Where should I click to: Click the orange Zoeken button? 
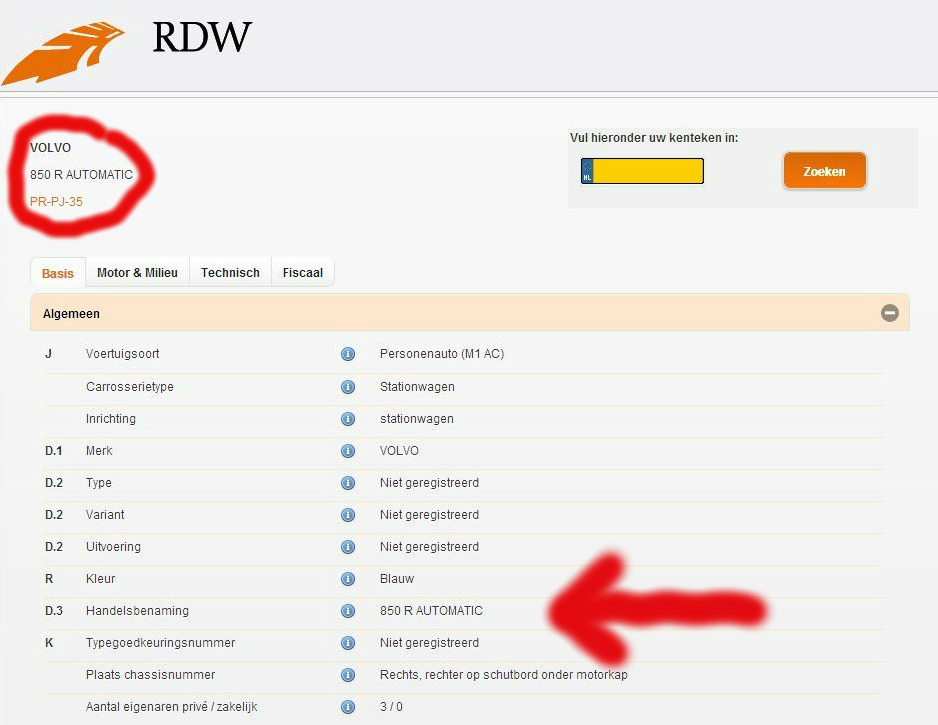point(824,171)
